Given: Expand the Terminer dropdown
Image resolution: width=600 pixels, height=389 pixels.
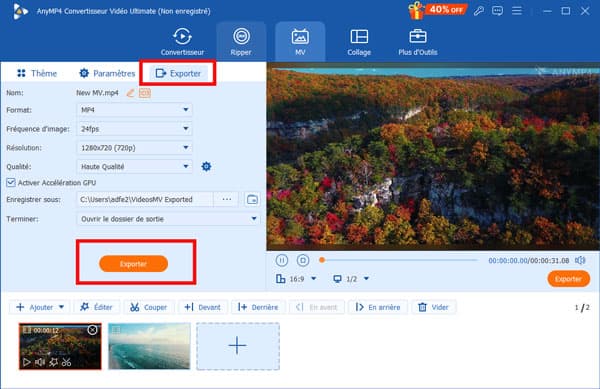Looking at the screenshot, I should click(x=168, y=219).
